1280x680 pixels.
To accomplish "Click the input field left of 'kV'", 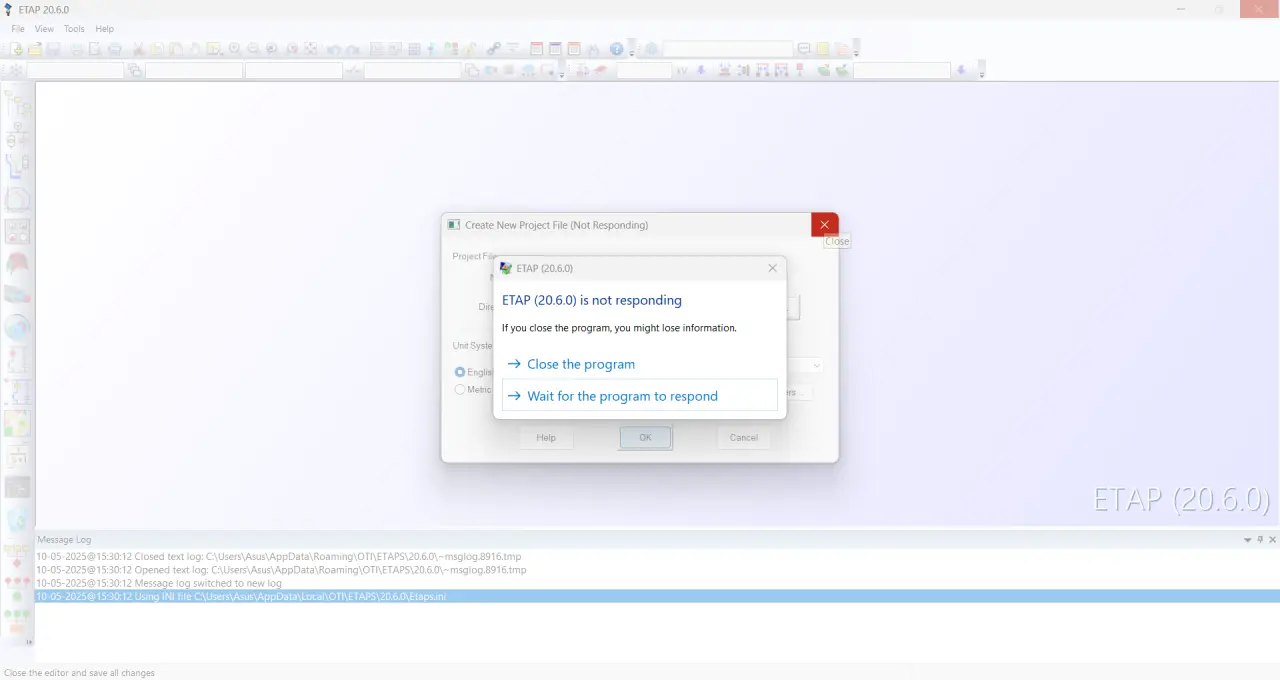I will [644, 70].
